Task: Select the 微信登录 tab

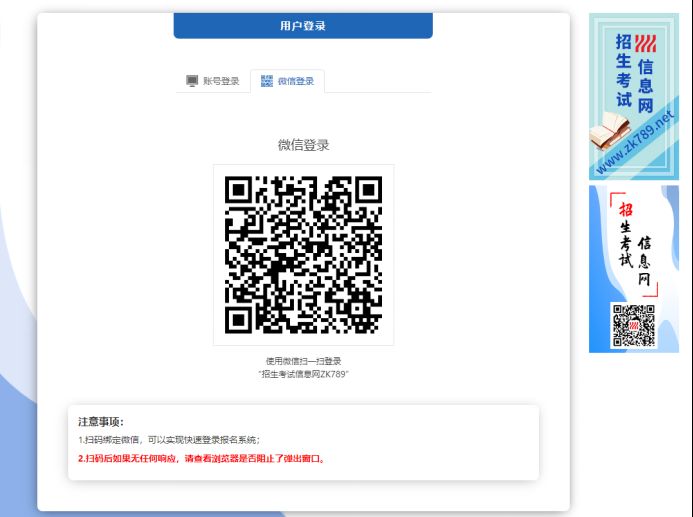Action: (287, 81)
